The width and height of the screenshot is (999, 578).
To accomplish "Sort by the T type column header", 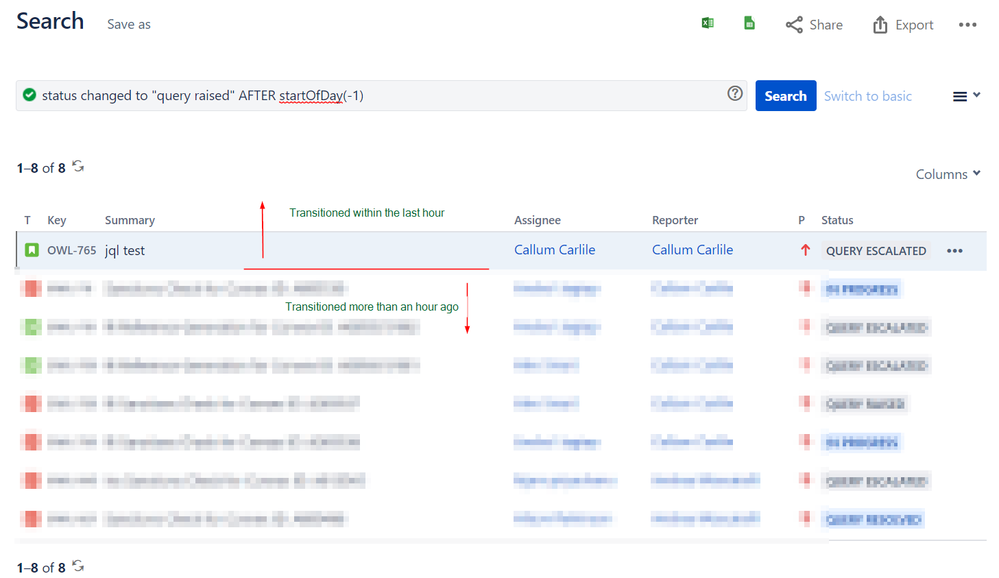I will [27, 220].
